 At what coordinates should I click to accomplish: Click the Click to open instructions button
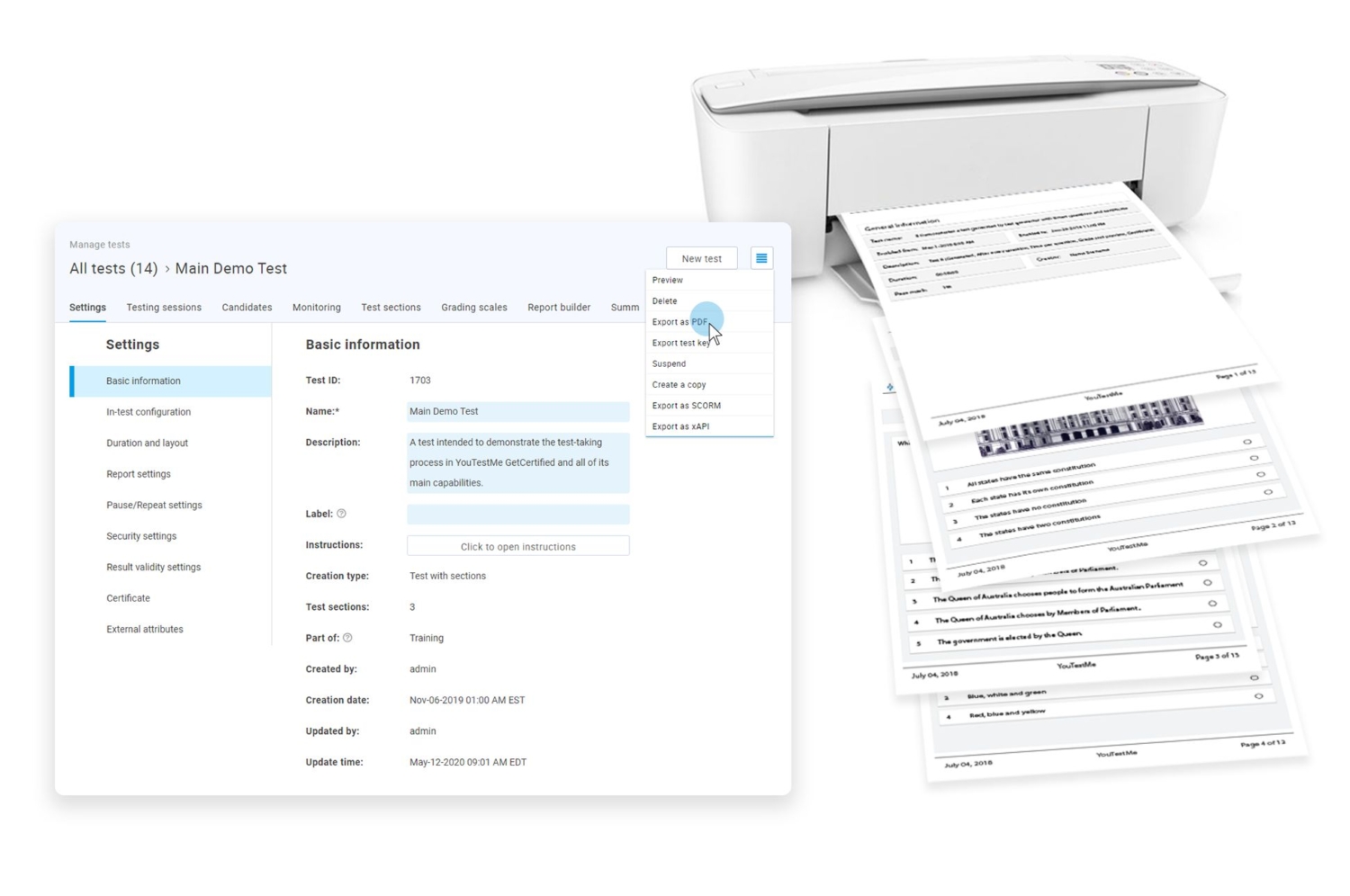coord(517,546)
